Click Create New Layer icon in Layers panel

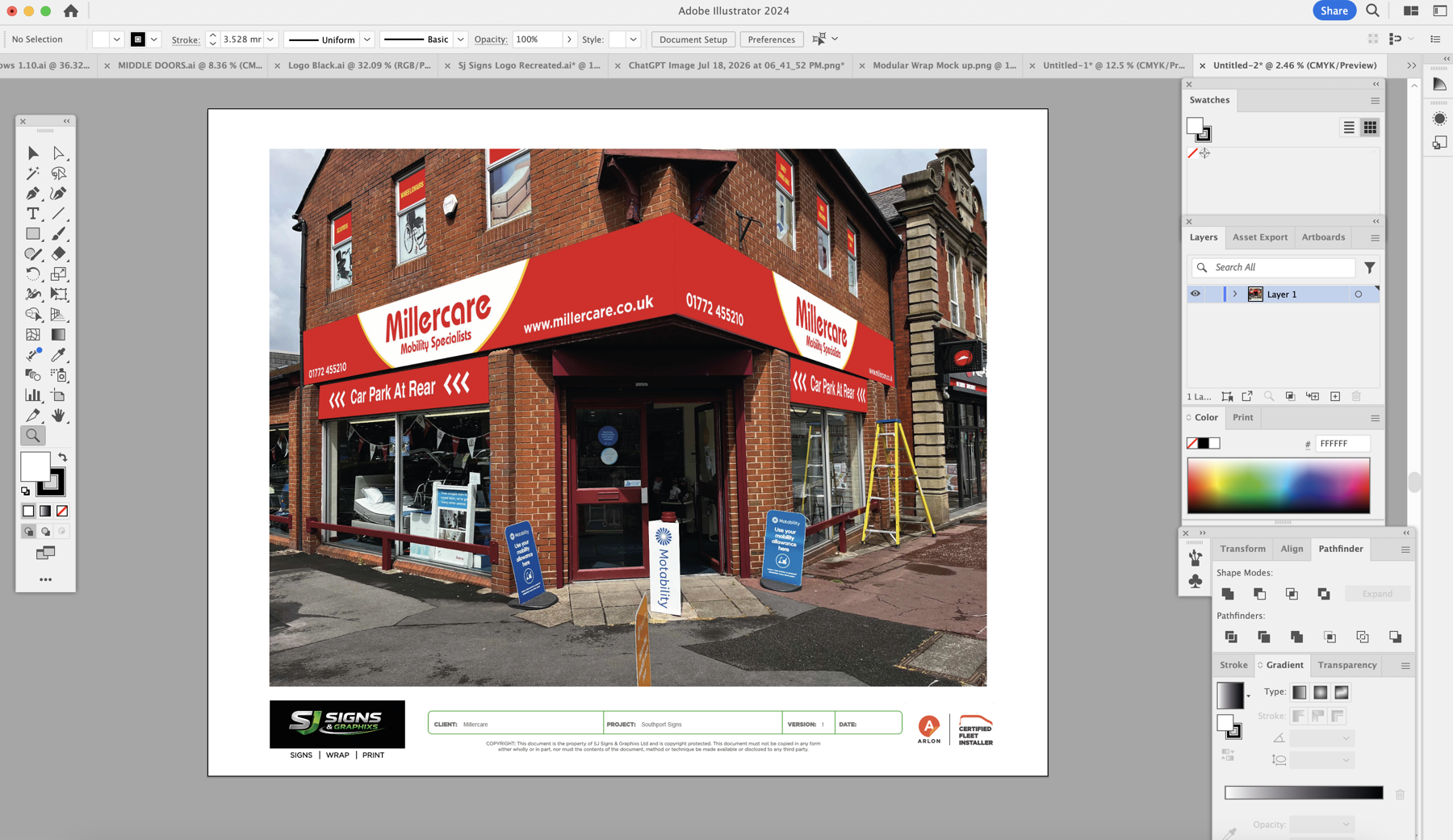1335,396
